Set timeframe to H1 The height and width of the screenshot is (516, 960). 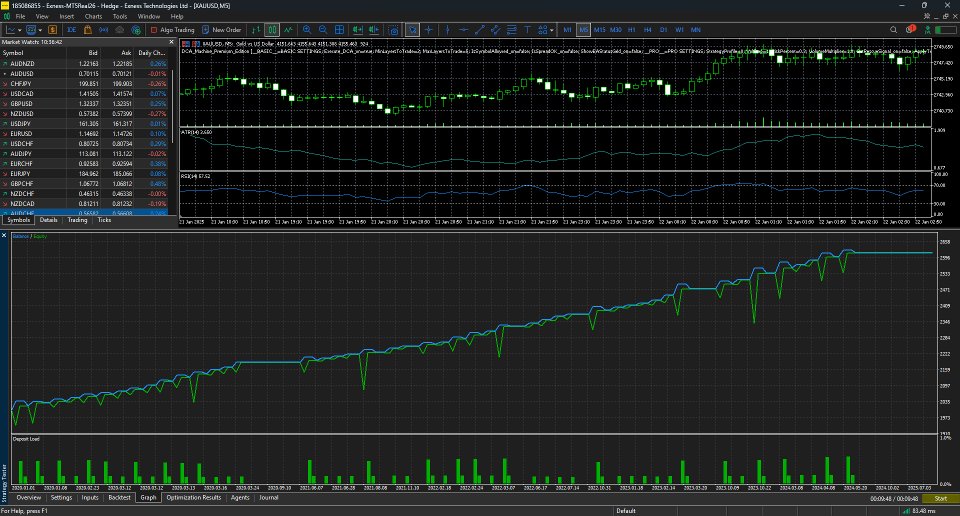point(631,29)
